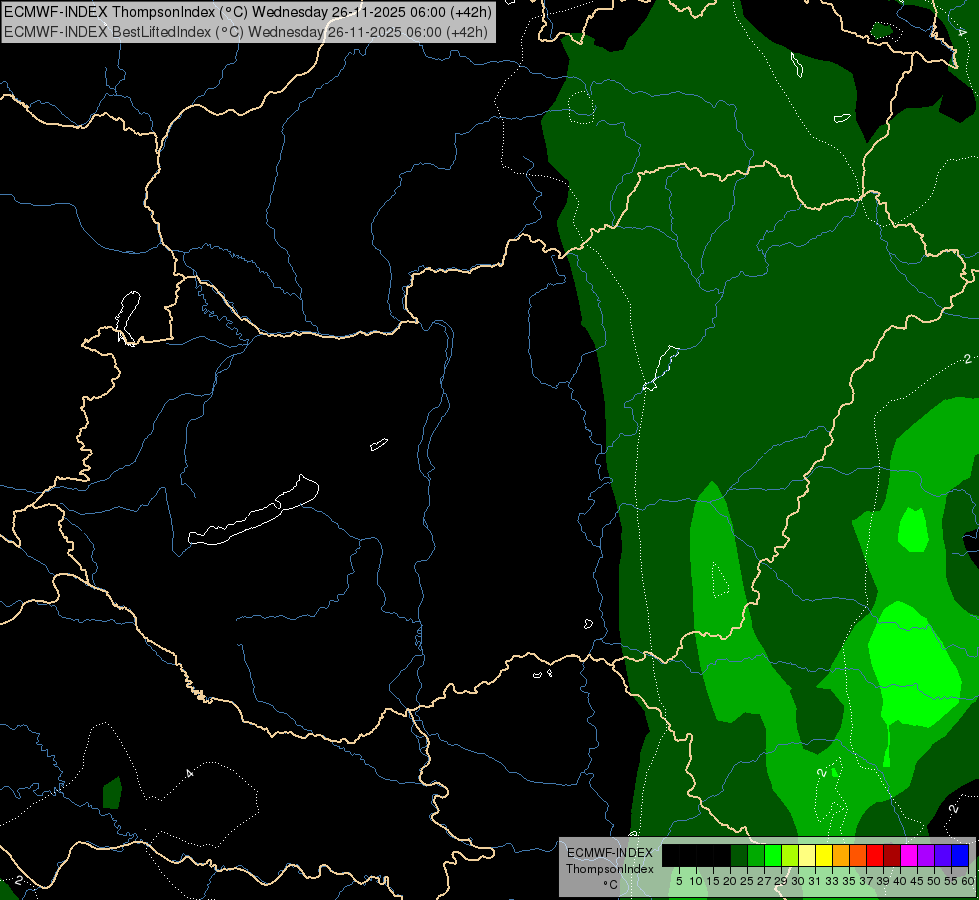Click legend tick value 5
The width and height of the screenshot is (979, 900).
pos(679,881)
